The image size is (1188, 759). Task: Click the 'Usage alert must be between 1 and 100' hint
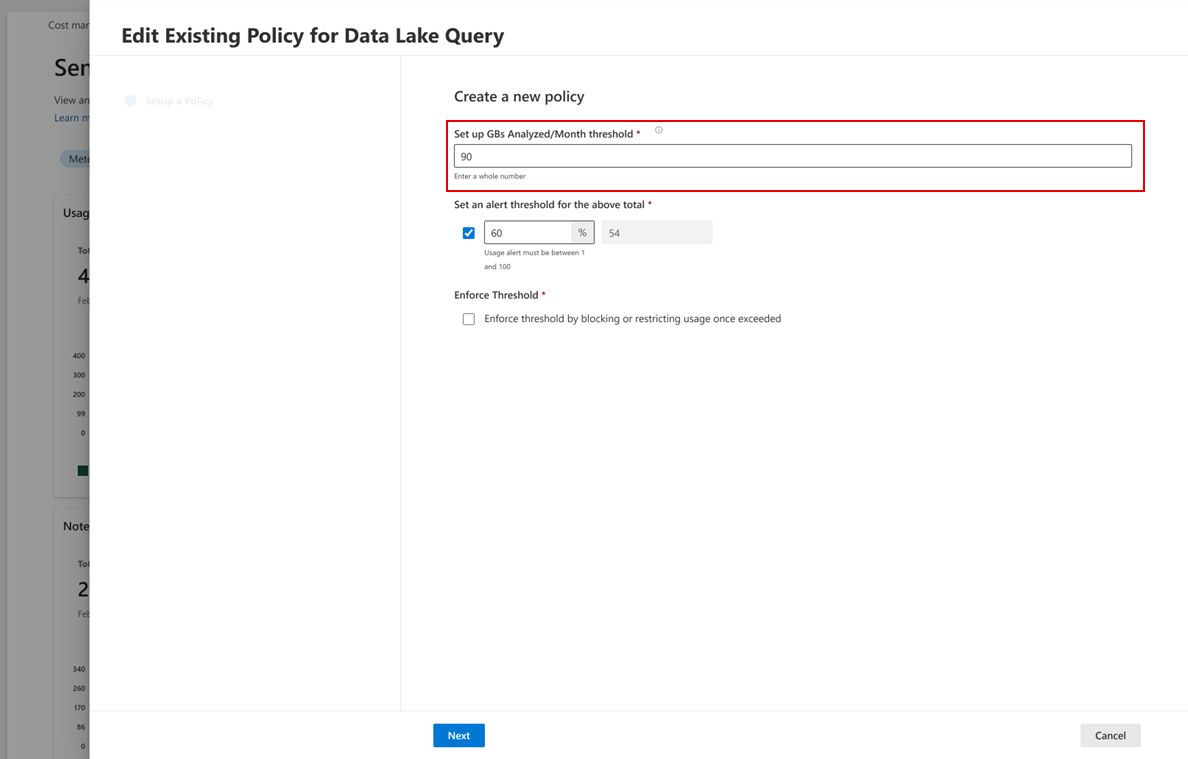pos(534,260)
